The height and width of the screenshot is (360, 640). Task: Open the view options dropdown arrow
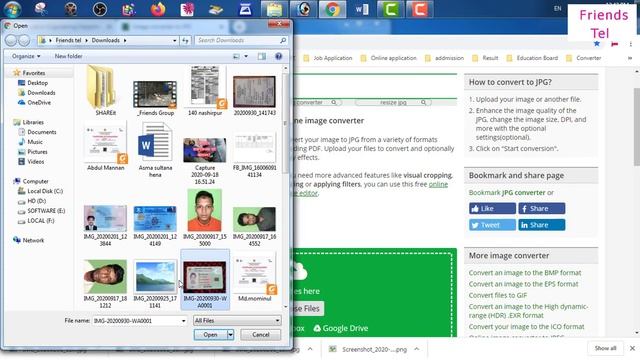coord(246,56)
